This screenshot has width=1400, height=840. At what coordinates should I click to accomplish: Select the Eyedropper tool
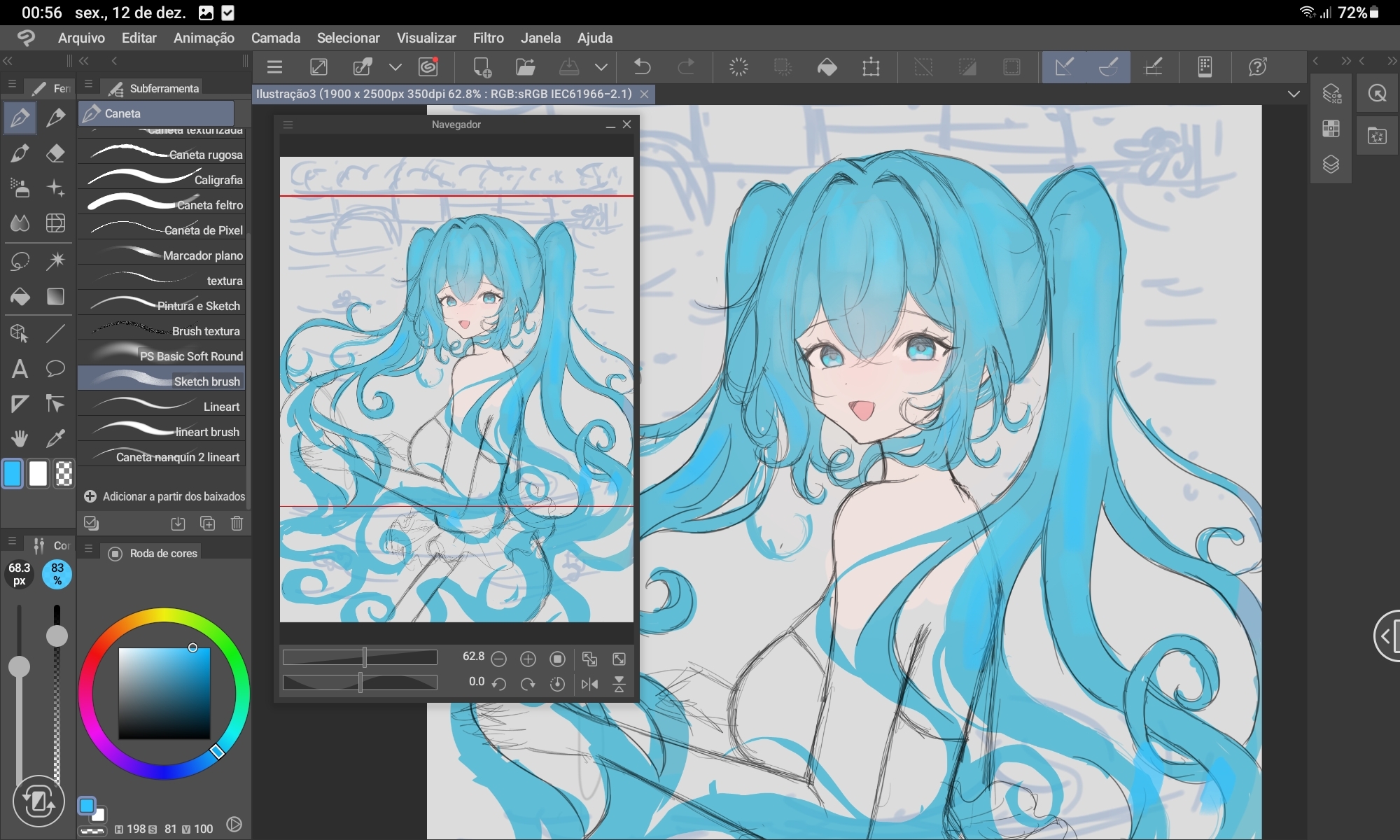tap(55, 439)
